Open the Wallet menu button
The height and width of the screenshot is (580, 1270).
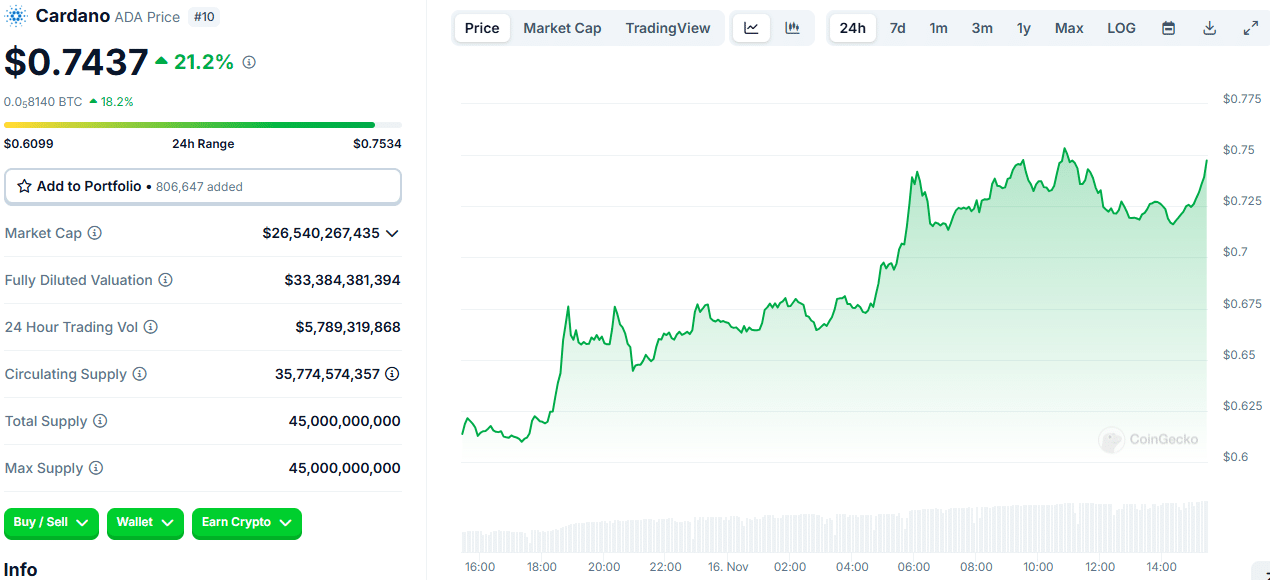point(145,522)
